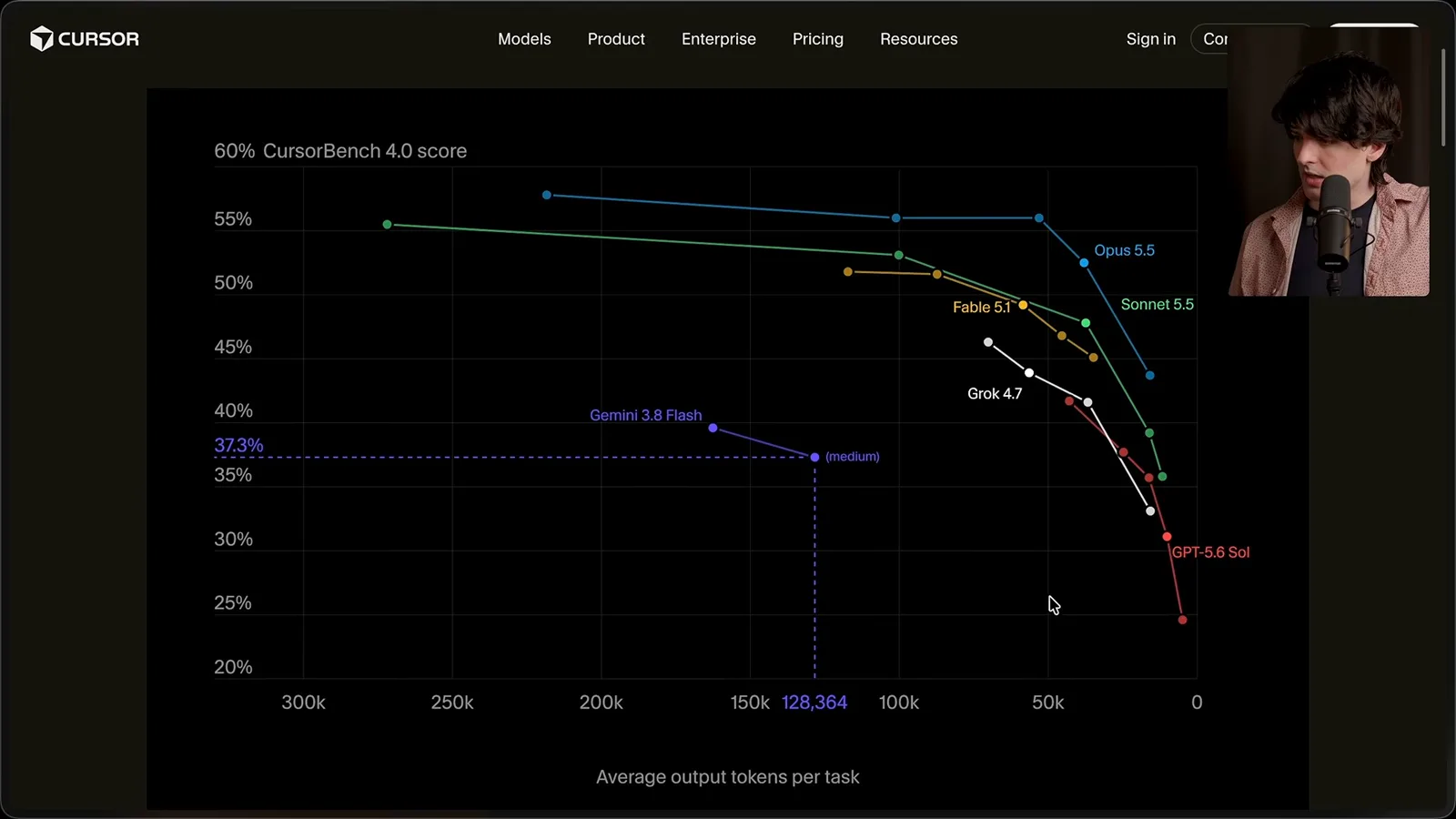
Task: Click the 'Average output tokens per task' axis title
Action: pyautogui.click(x=727, y=777)
